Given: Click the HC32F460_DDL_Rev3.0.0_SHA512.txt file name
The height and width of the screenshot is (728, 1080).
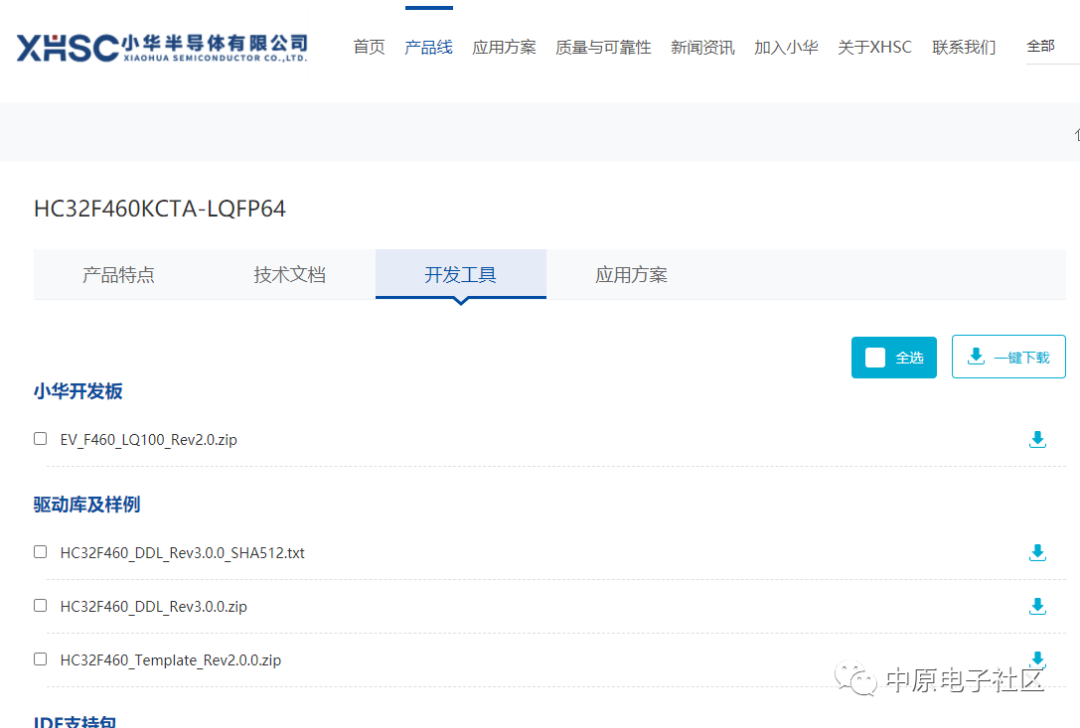Looking at the screenshot, I should coord(183,552).
